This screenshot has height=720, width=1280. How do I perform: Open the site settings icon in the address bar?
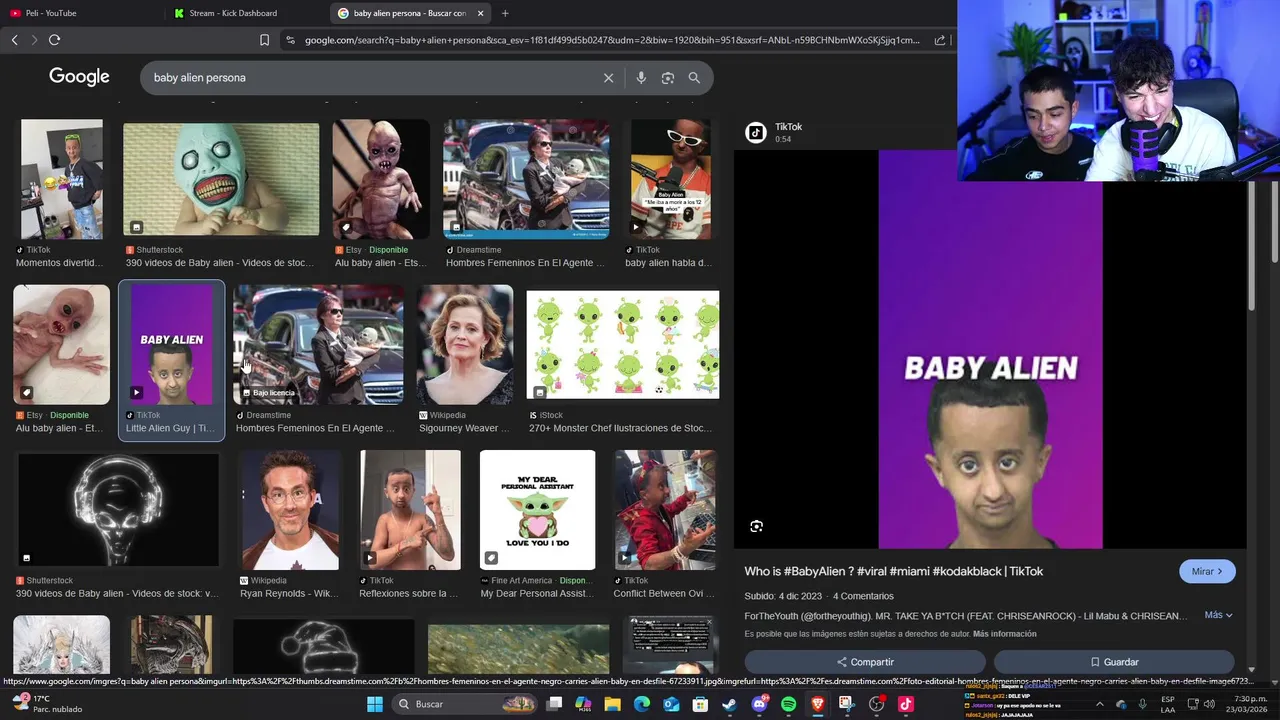click(x=290, y=40)
